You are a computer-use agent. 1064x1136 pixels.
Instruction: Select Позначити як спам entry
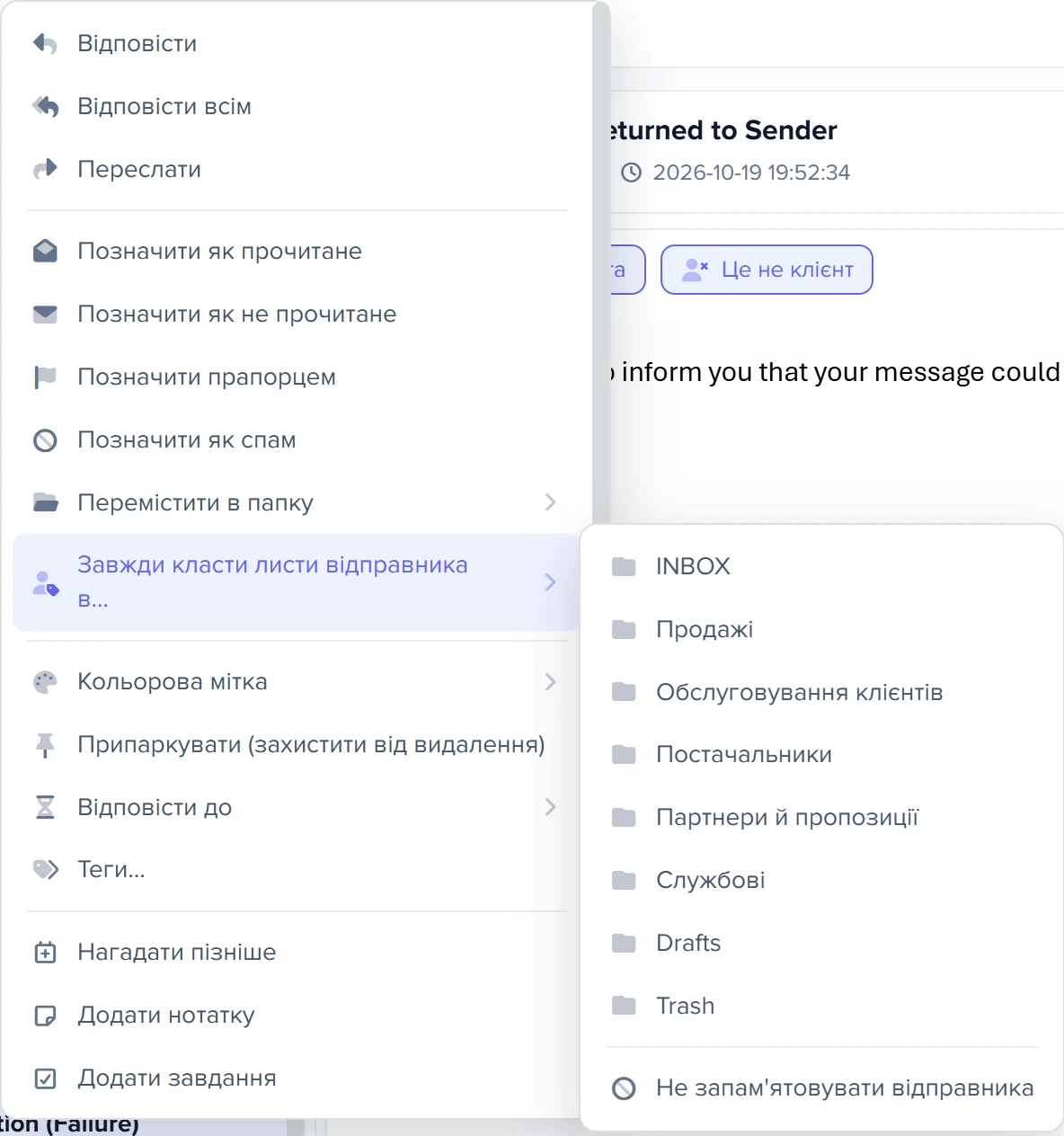297,439
